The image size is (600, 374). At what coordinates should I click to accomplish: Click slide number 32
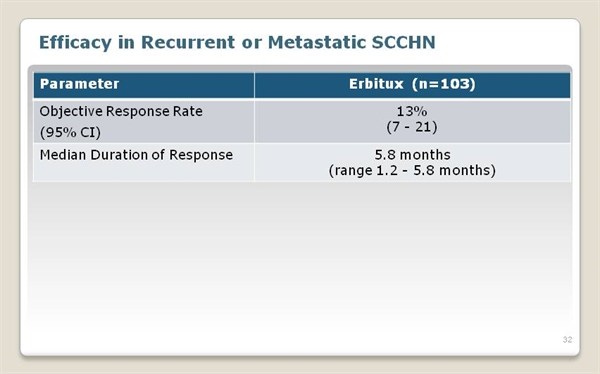[x=567, y=340]
